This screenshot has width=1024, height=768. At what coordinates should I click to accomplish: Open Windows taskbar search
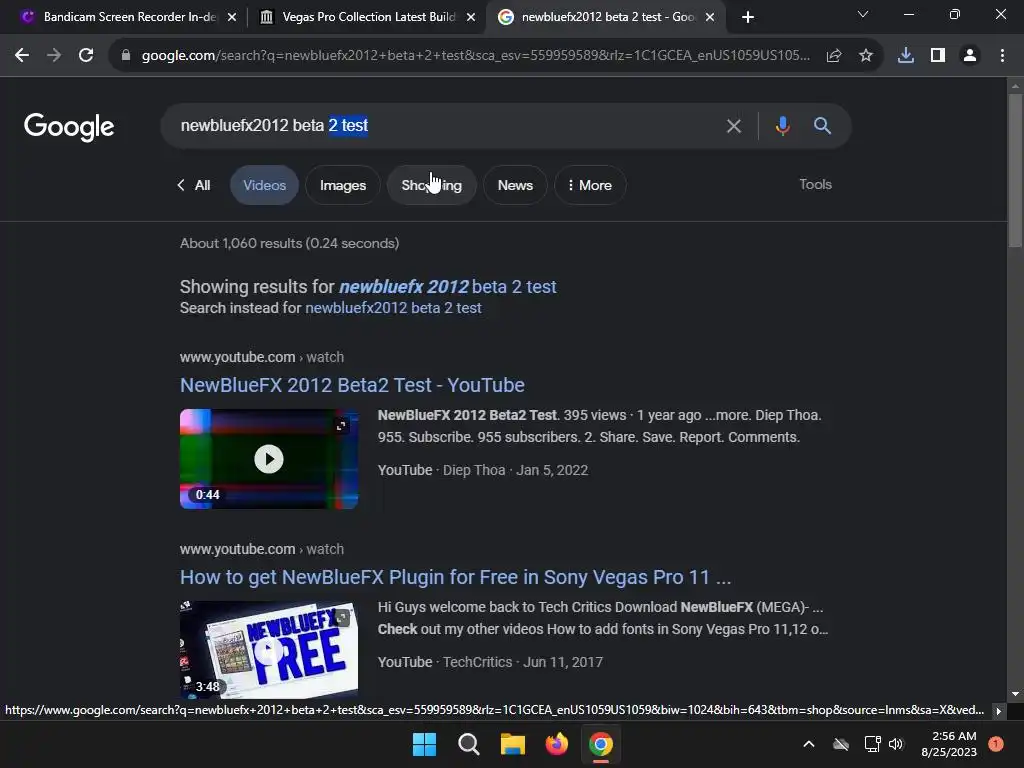coord(468,744)
